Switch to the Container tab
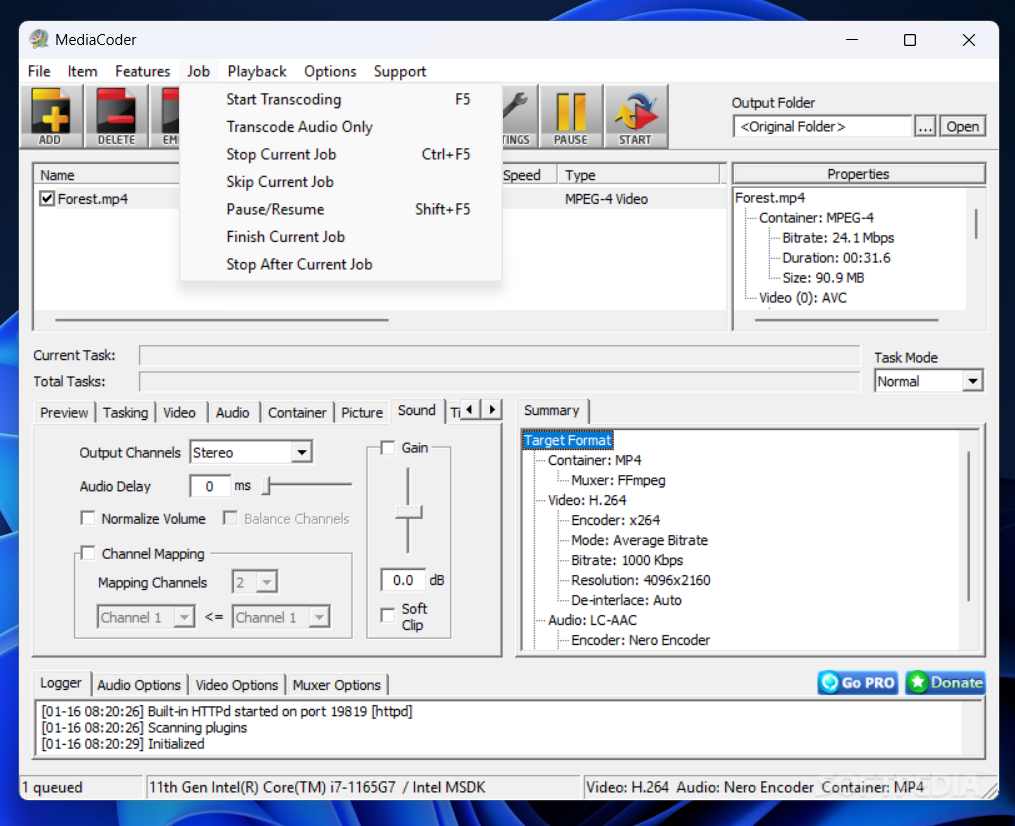 [x=297, y=412]
